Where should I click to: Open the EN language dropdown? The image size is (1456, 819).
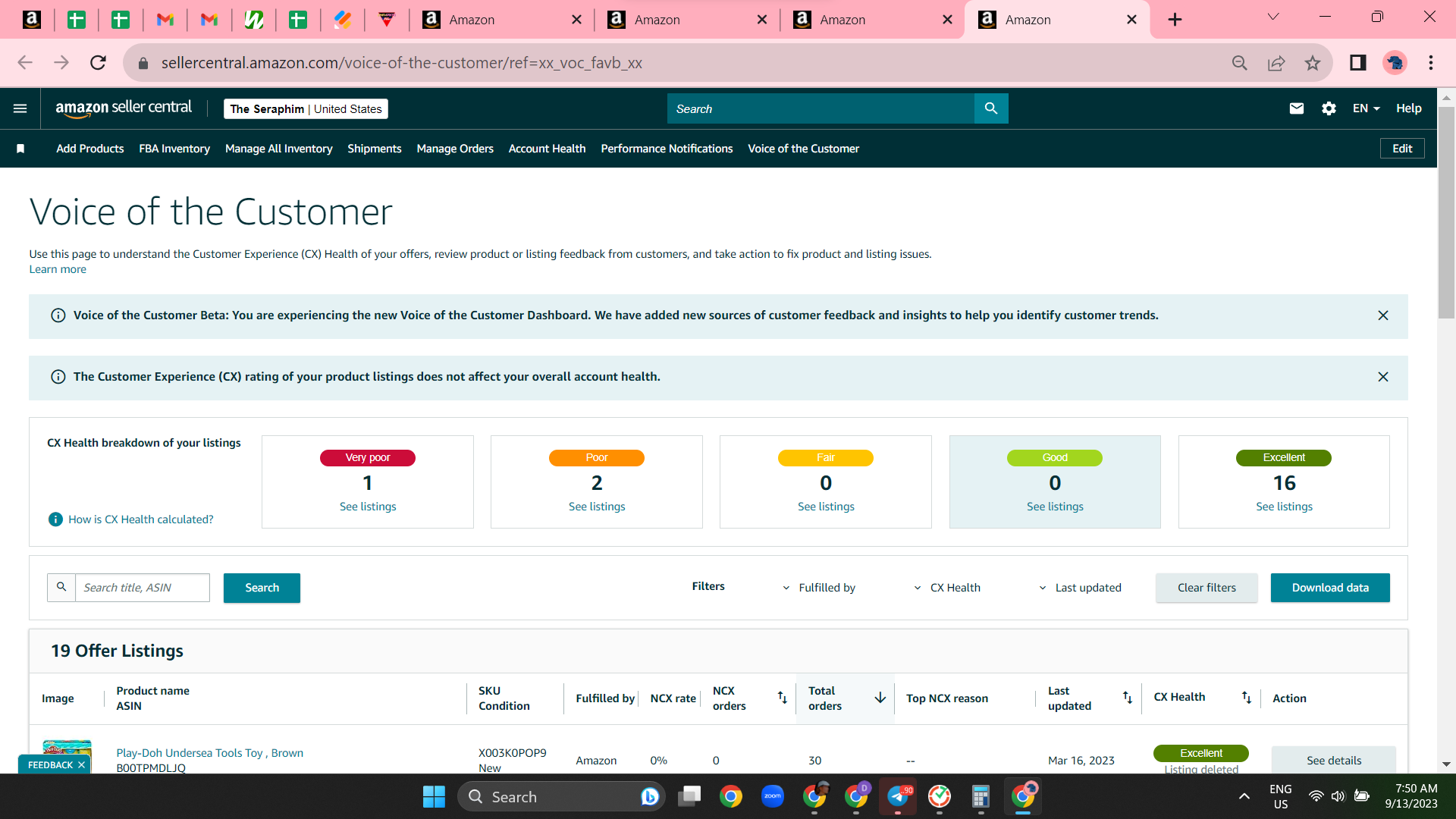point(1366,108)
